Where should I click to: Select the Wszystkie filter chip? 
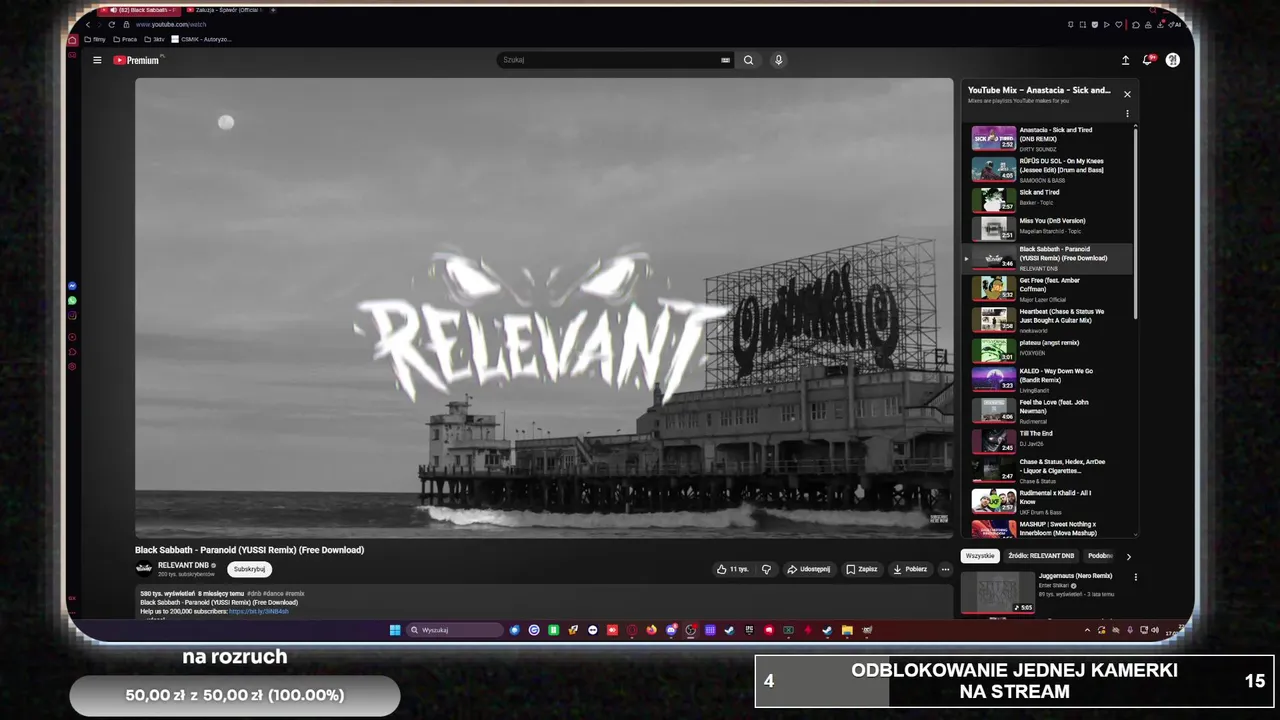click(980, 556)
